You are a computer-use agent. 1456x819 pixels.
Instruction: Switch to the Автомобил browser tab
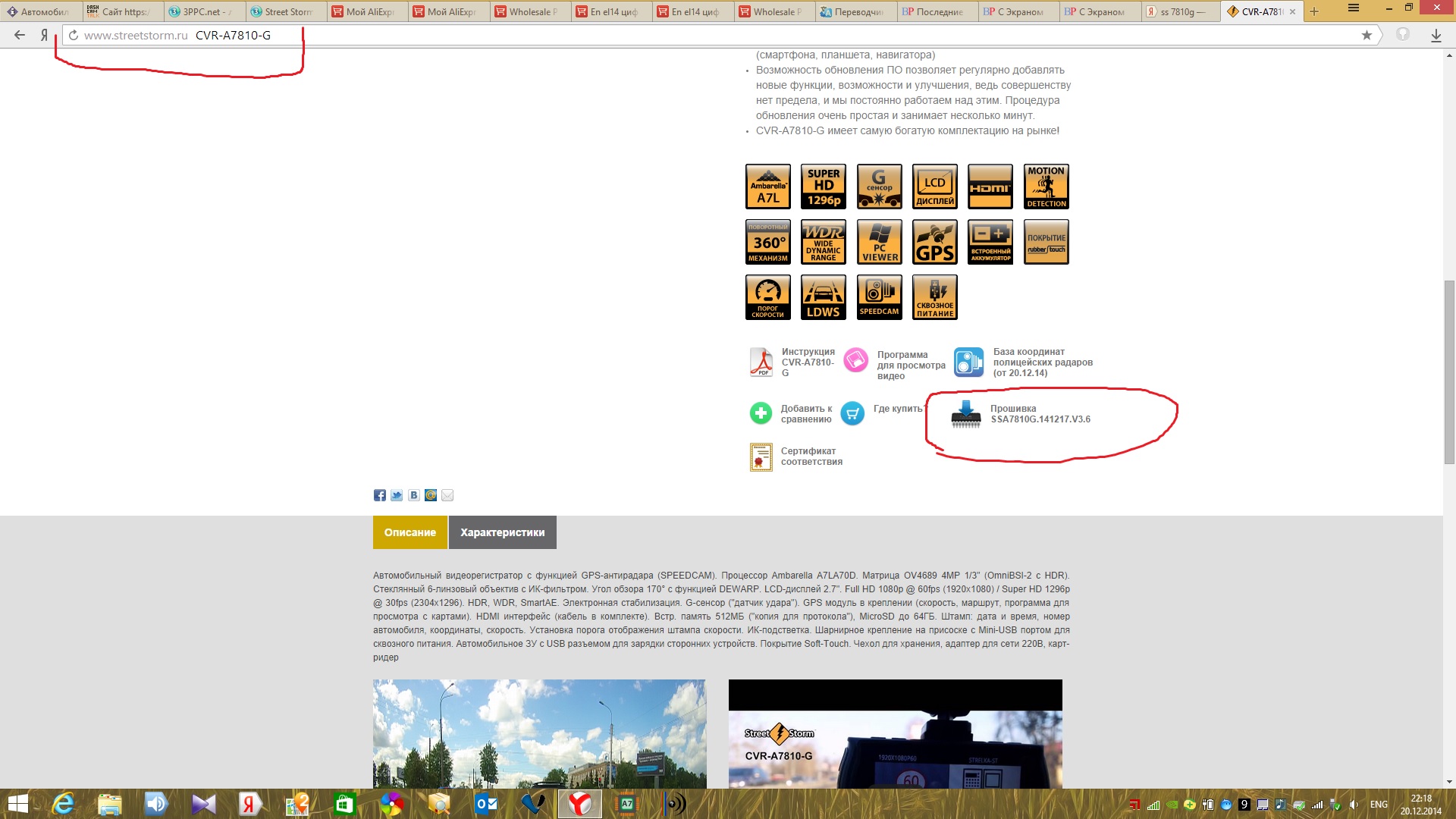[x=41, y=11]
